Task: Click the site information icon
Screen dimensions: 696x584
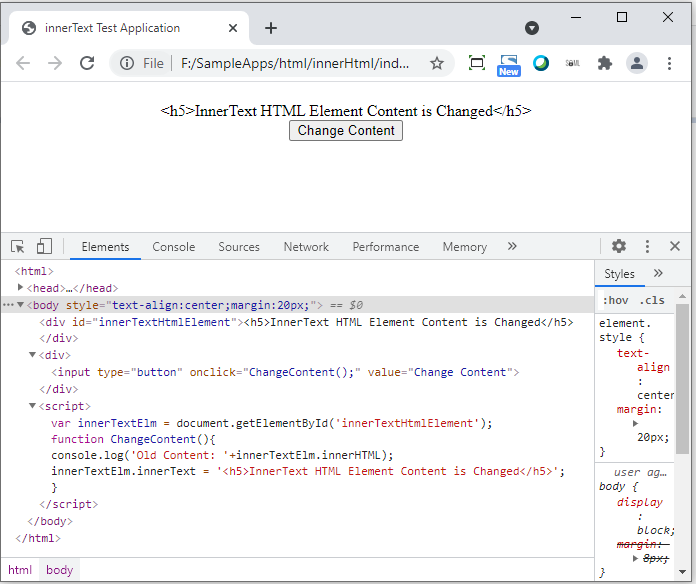Action: 127,63
